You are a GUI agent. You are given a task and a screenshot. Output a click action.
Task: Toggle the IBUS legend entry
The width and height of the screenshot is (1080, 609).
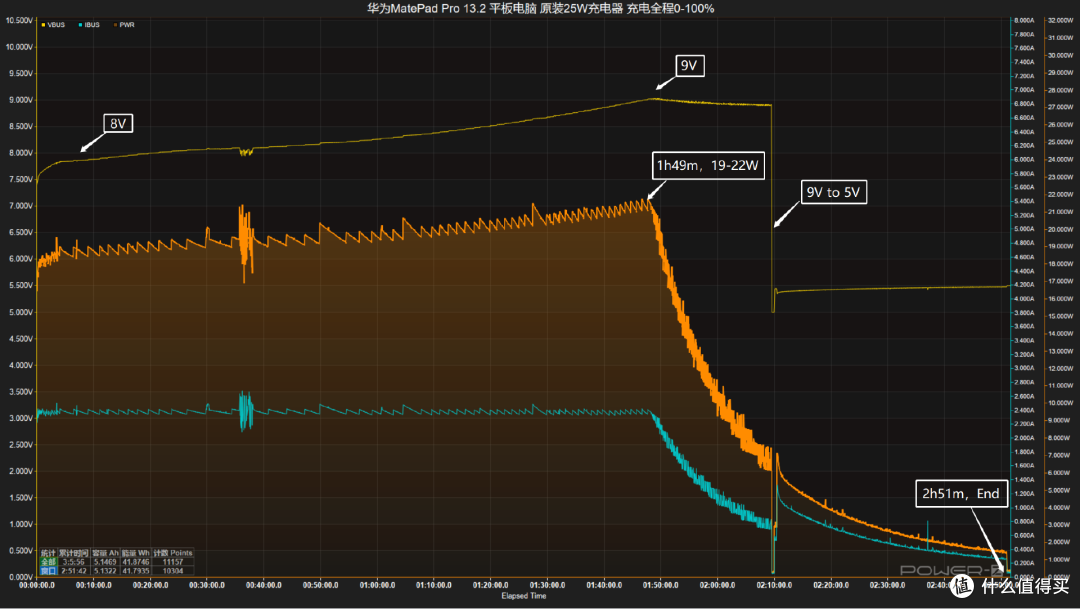coord(89,25)
